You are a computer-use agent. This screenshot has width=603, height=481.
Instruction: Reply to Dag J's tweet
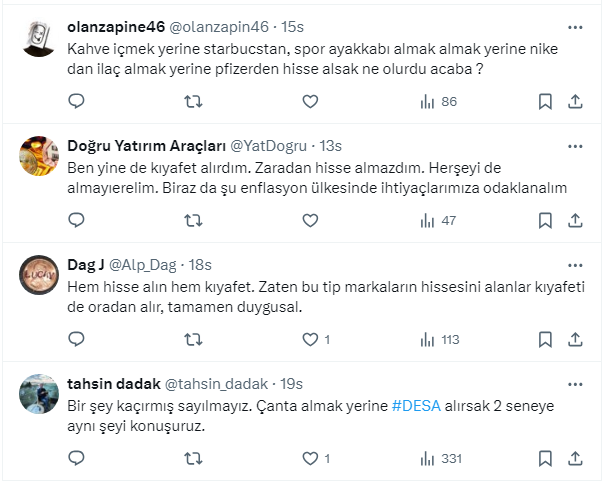77,339
